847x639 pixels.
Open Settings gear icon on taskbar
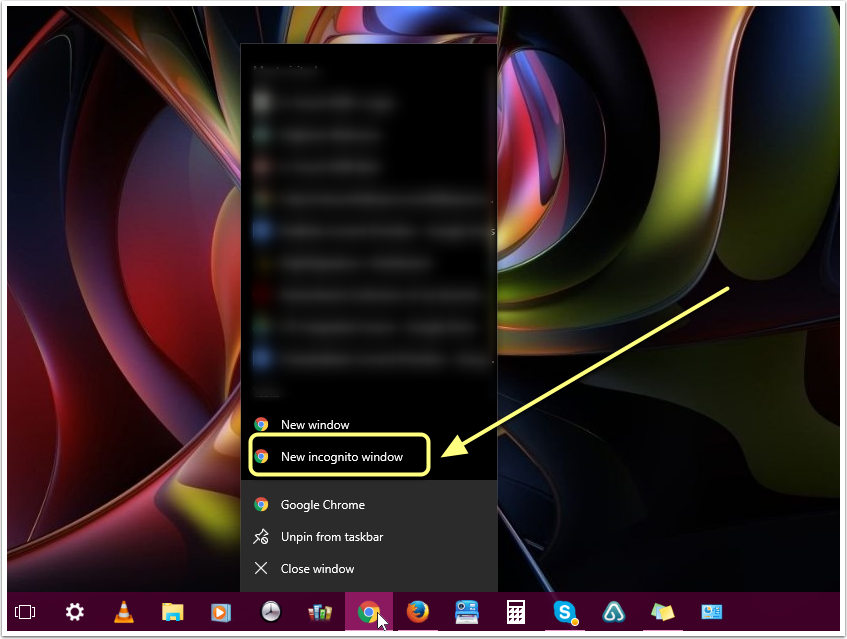coord(75,612)
